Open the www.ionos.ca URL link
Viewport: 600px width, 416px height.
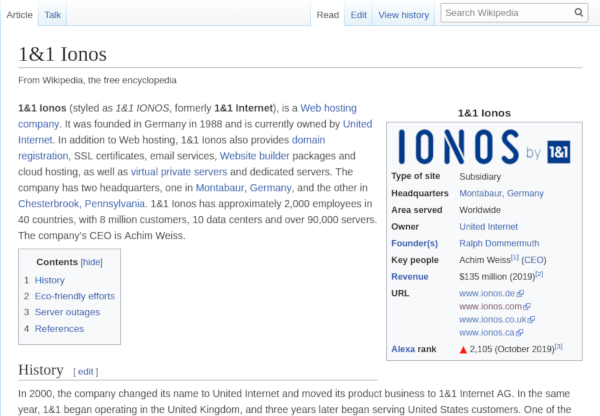click(486, 333)
